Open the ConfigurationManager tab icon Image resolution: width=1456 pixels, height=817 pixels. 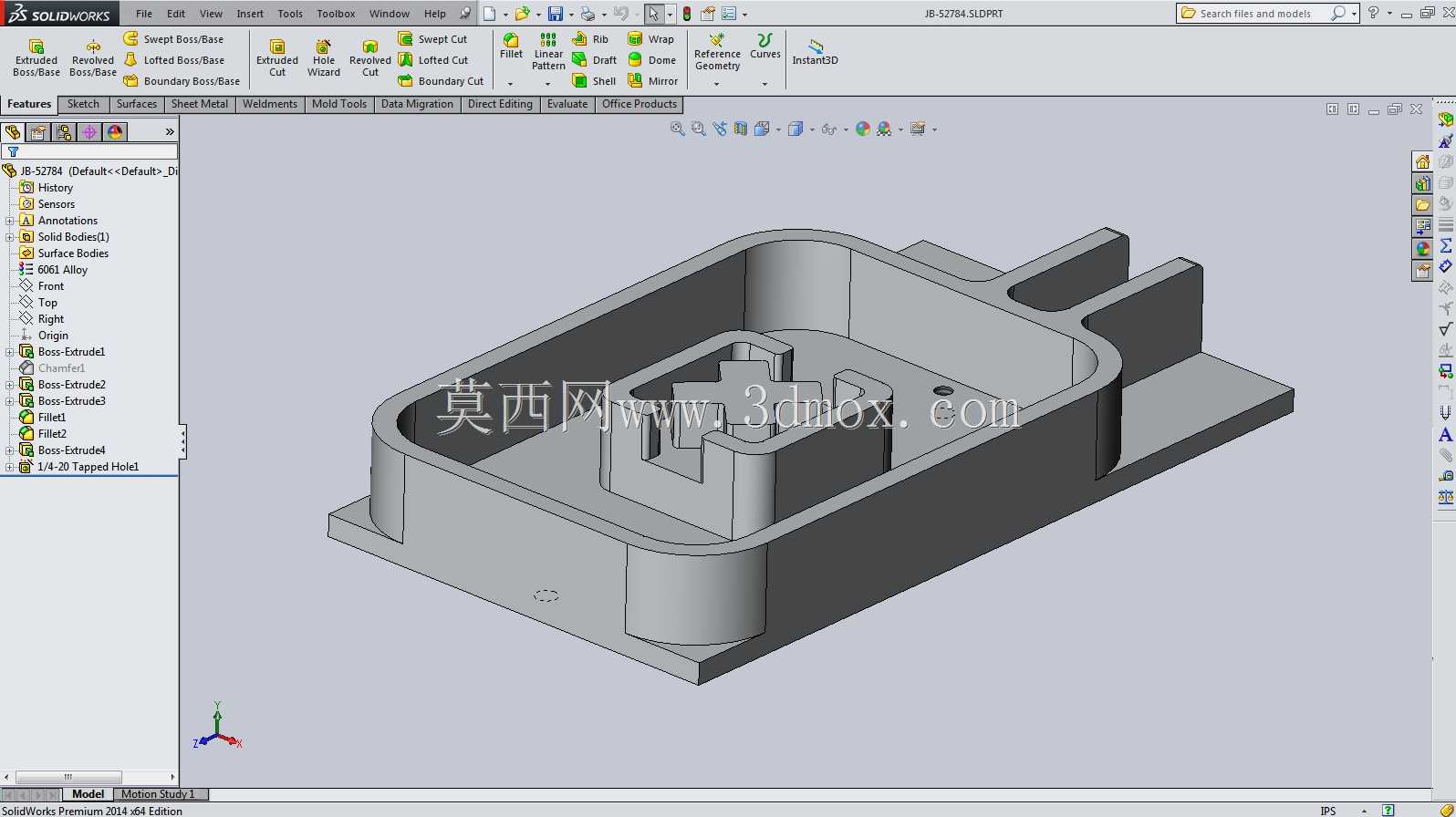(64, 132)
